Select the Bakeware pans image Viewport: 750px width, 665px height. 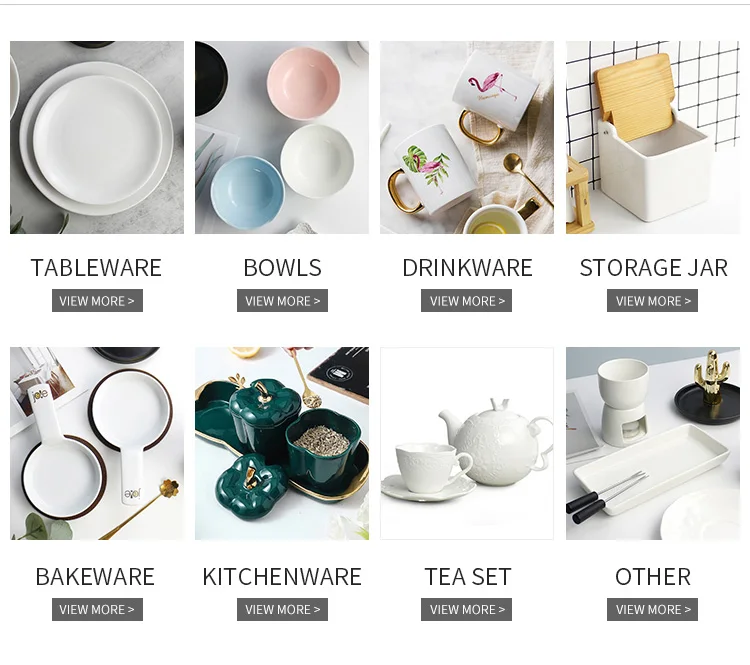point(97,443)
